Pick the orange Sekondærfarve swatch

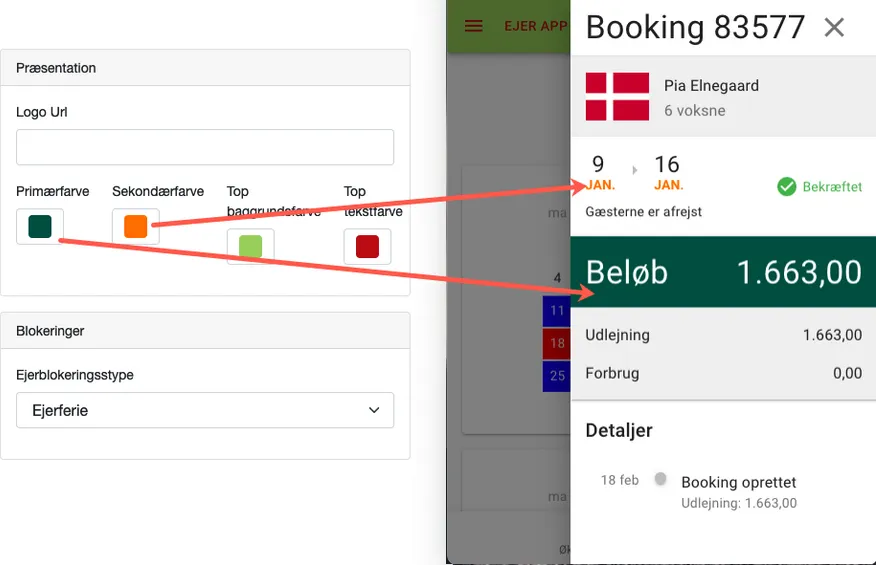tap(136, 227)
